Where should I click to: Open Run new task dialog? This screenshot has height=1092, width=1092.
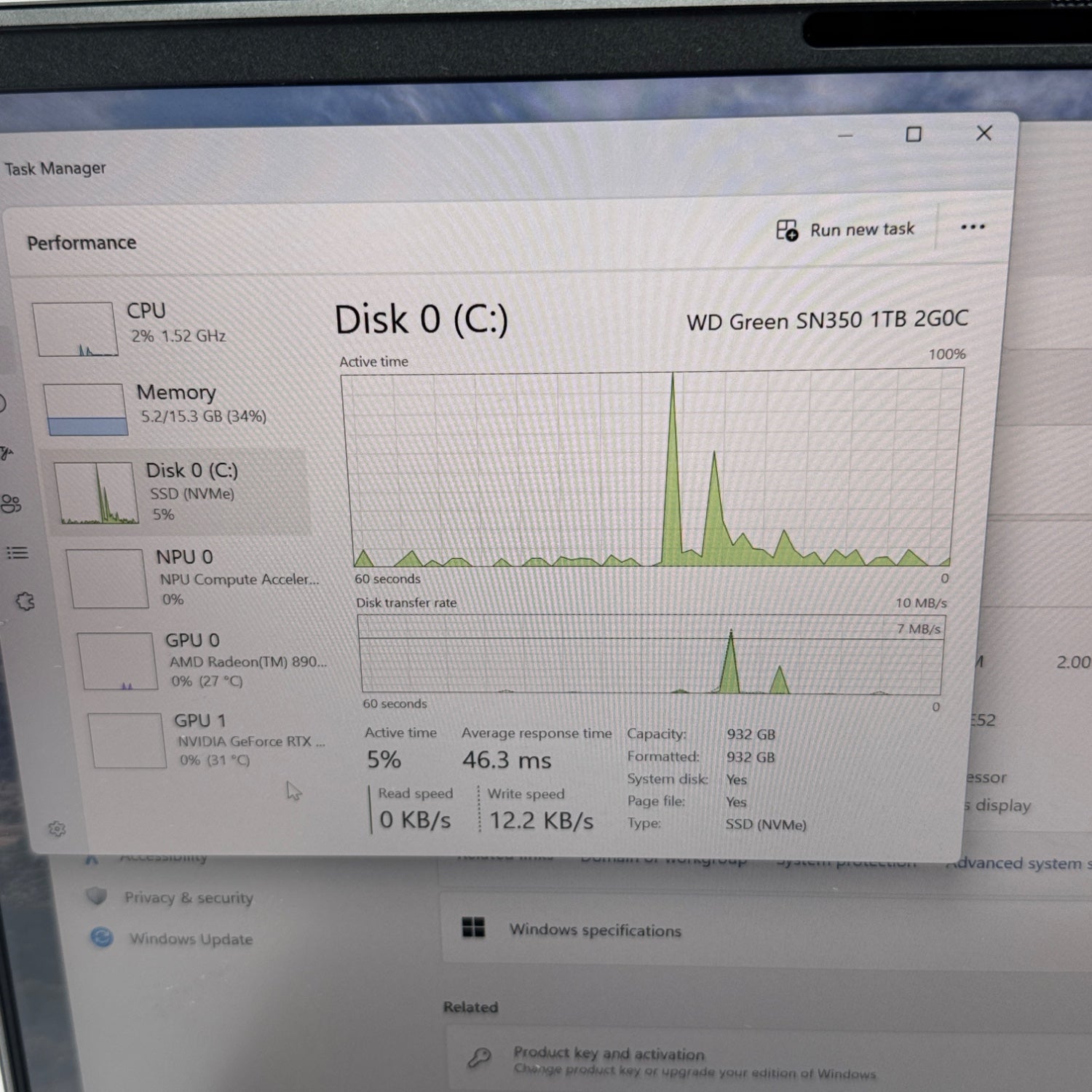[x=846, y=230]
